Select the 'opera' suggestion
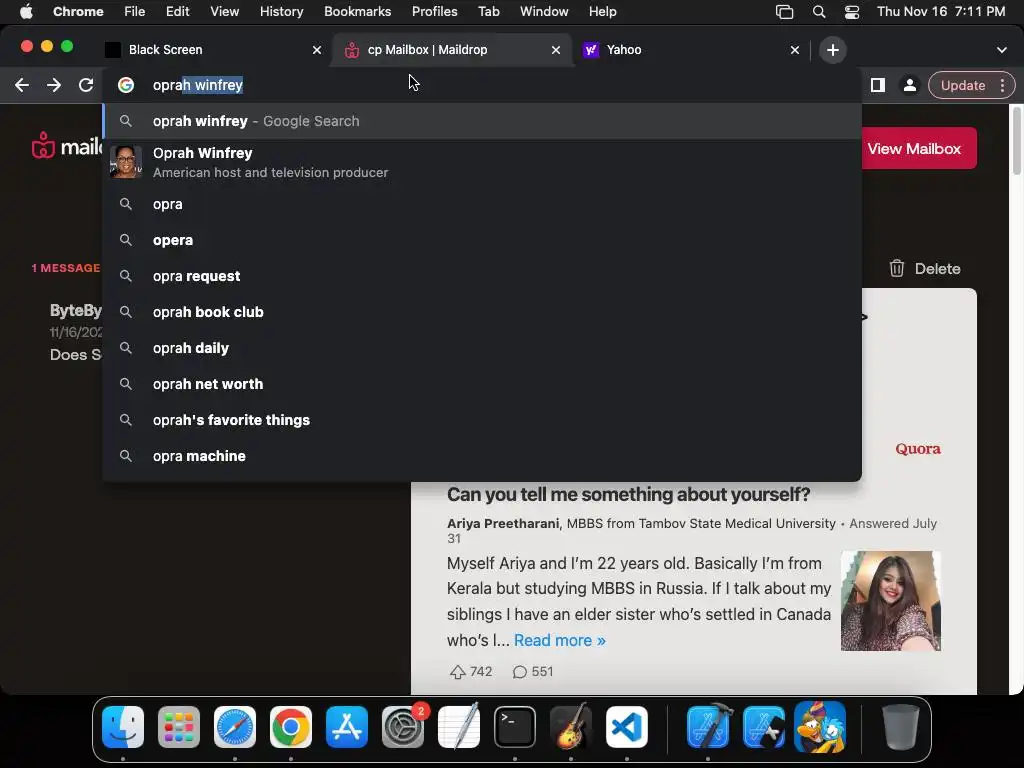Viewport: 1024px width, 768px height. (x=482, y=240)
